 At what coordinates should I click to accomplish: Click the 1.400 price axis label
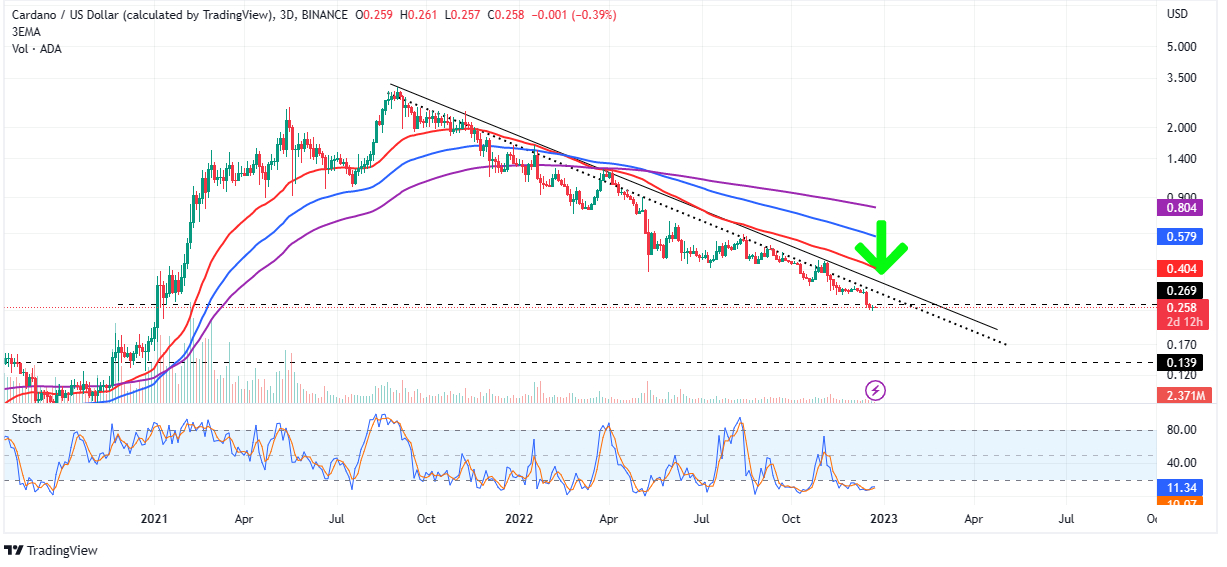(x=1182, y=159)
